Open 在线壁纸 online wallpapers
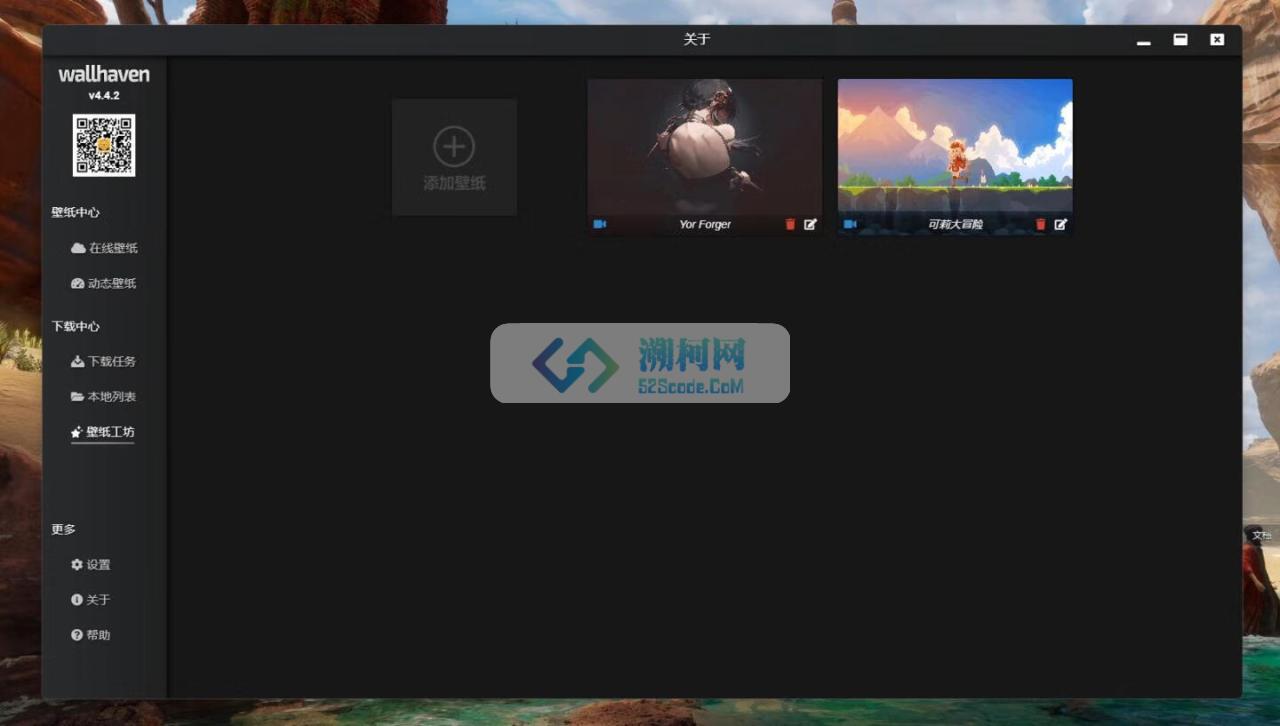The height and width of the screenshot is (726, 1280). [x=104, y=248]
